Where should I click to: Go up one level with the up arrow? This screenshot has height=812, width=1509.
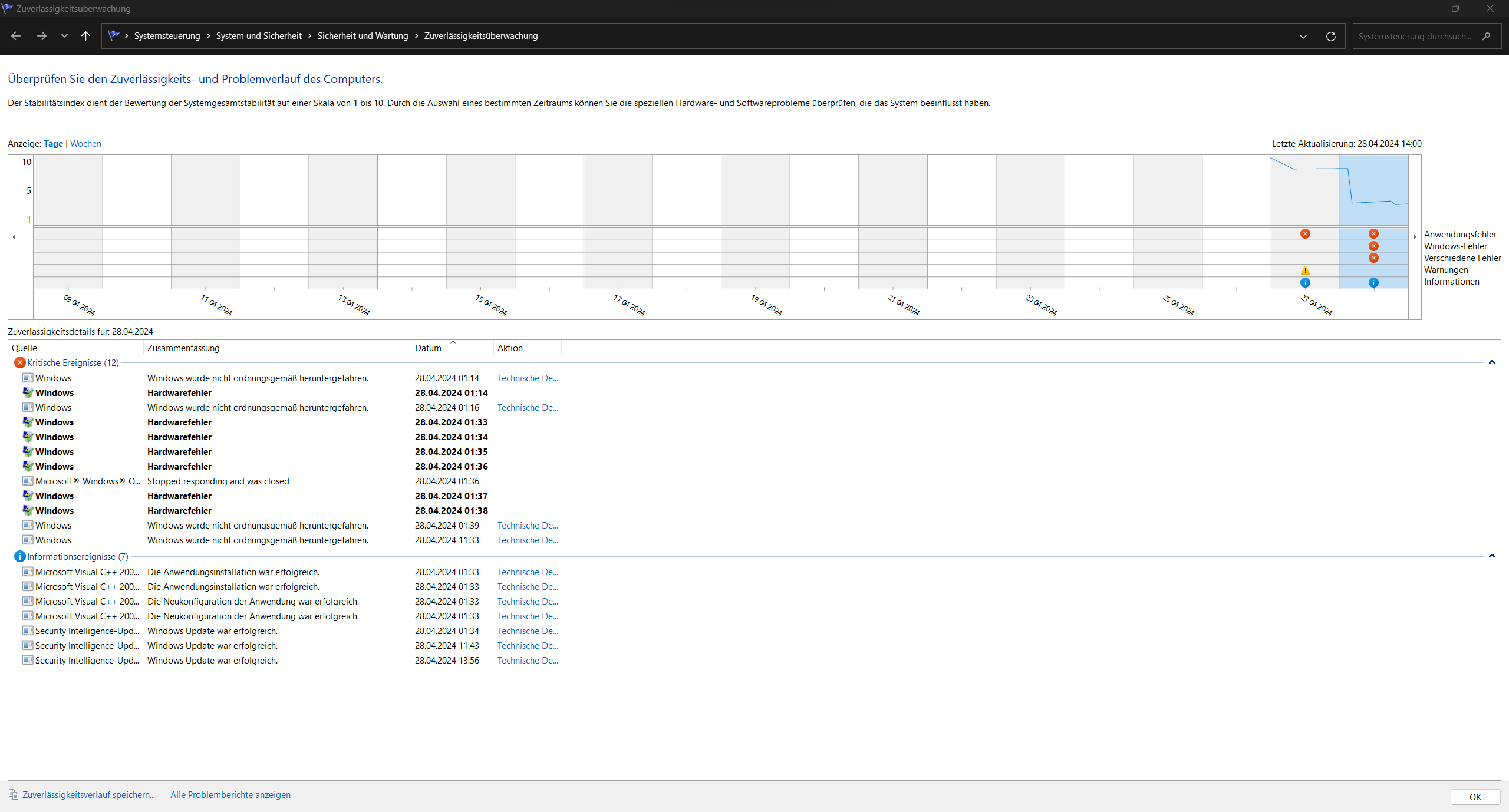85,36
